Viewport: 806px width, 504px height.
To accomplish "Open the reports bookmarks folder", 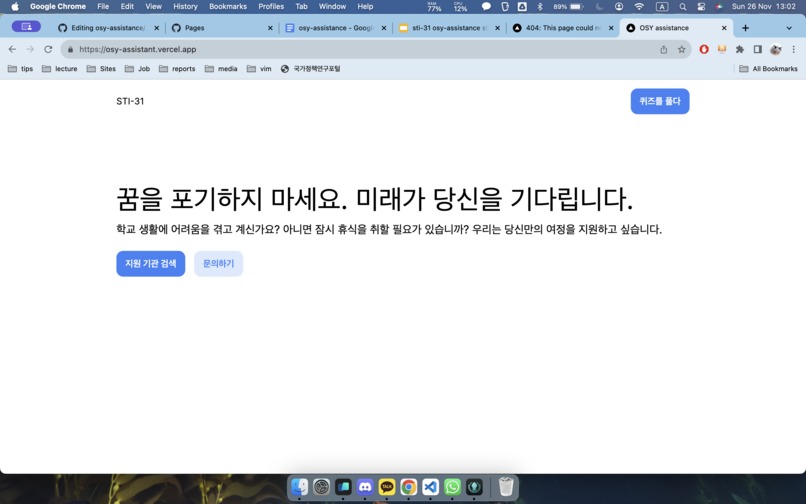I will click(177, 68).
